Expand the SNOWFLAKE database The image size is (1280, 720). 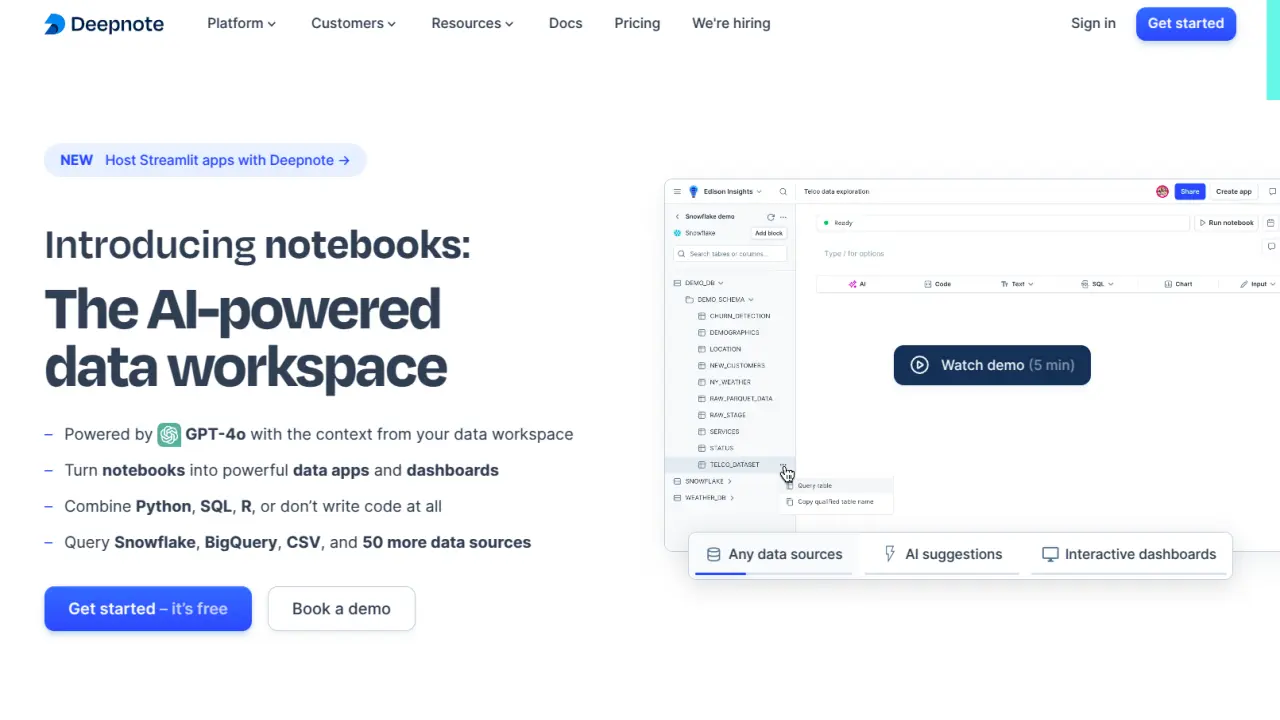729,482
